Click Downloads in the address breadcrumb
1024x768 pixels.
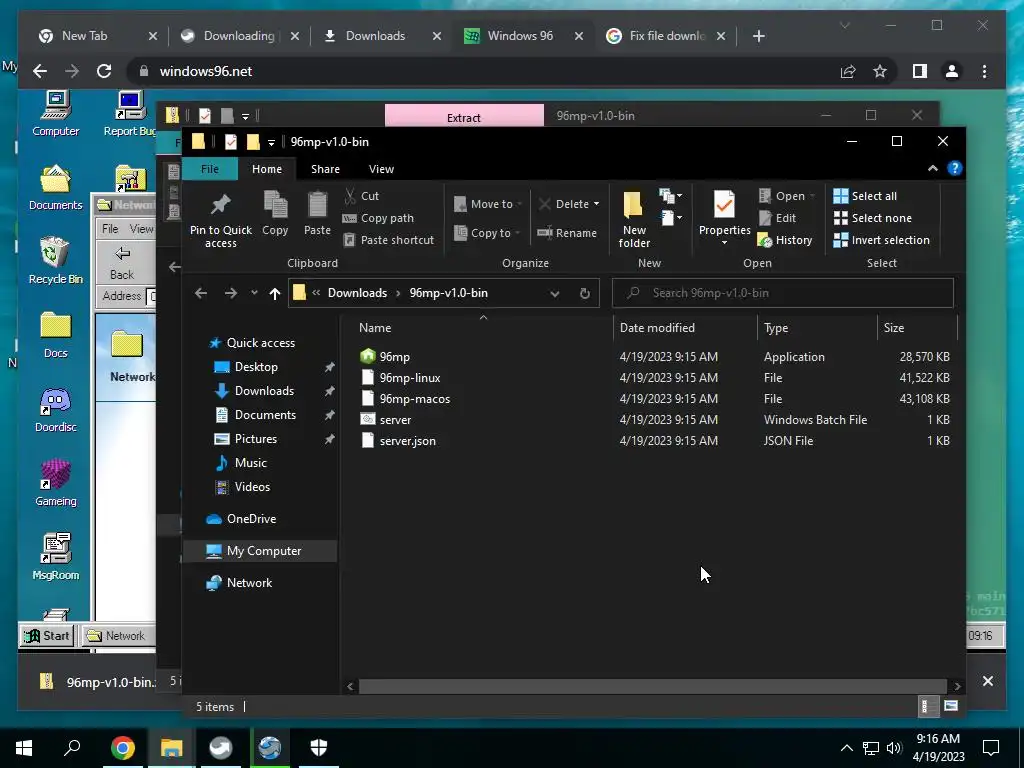coord(357,293)
